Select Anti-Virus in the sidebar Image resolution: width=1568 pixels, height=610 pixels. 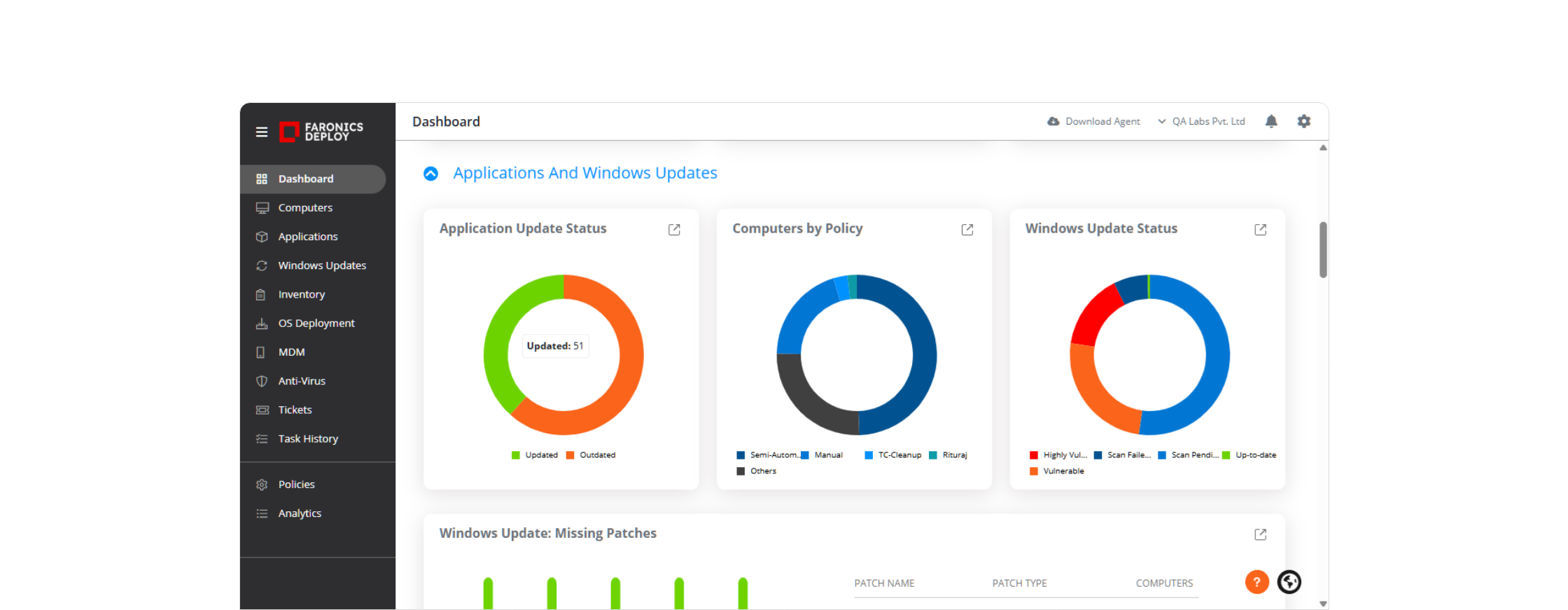click(302, 381)
